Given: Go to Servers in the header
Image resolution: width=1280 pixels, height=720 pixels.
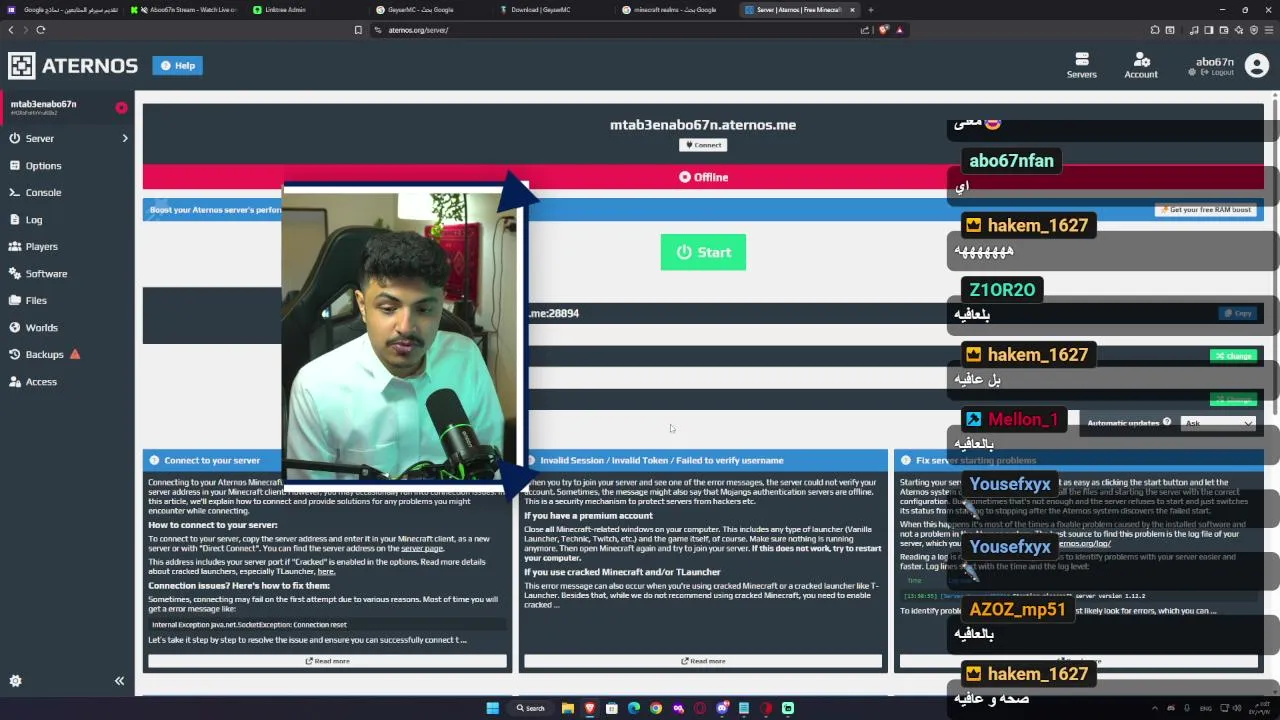Looking at the screenshot, I should 1081,66.
